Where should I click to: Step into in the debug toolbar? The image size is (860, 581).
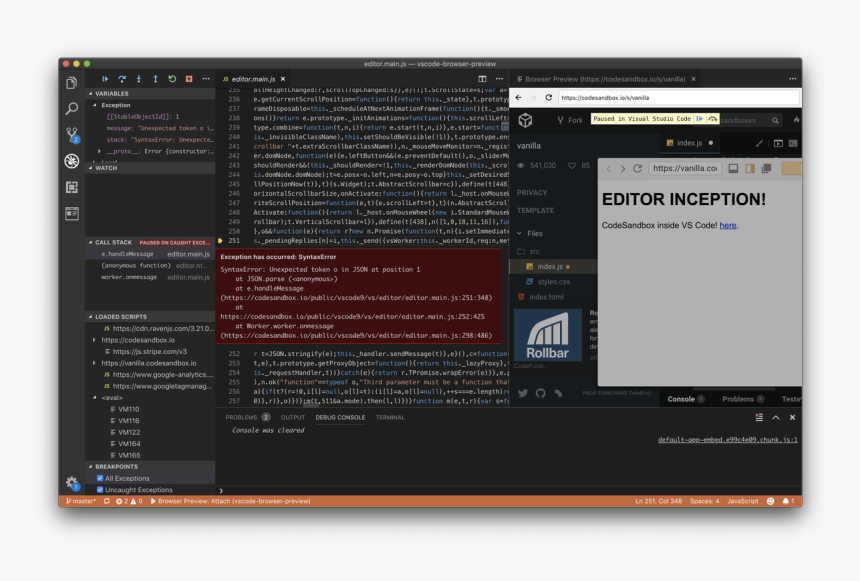point(138,79)
